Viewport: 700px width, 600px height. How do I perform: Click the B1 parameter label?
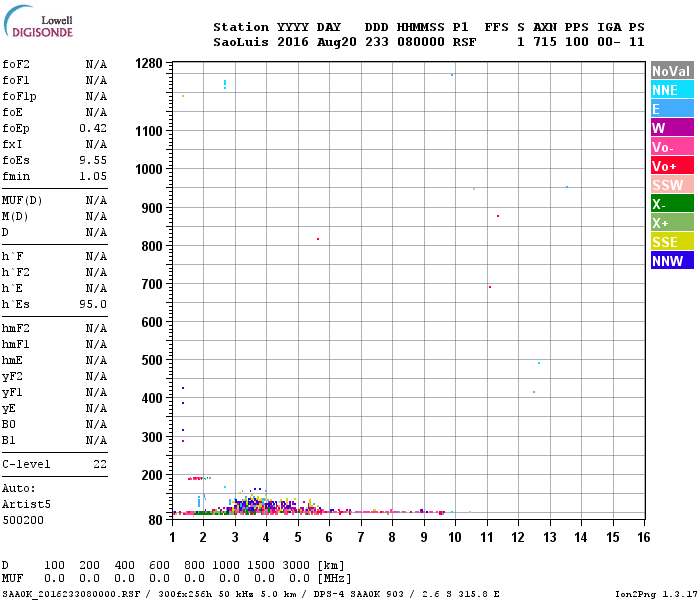coord(8,440)
